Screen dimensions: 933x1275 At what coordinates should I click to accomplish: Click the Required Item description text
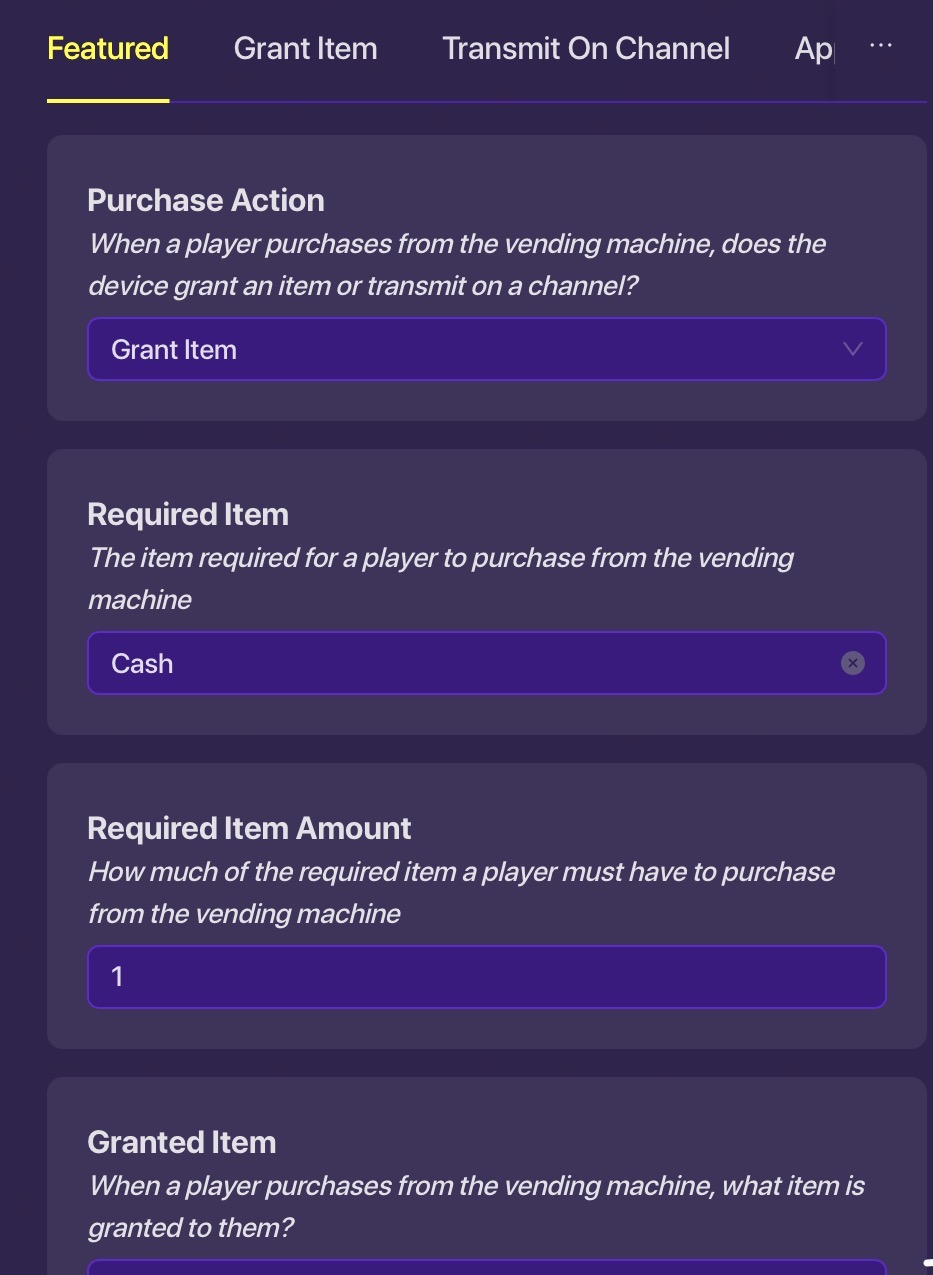(441, 578)
